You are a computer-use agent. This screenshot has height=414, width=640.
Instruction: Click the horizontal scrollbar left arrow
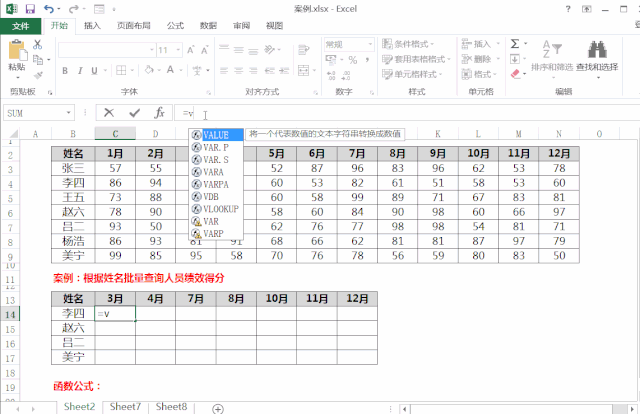(404, 409)
